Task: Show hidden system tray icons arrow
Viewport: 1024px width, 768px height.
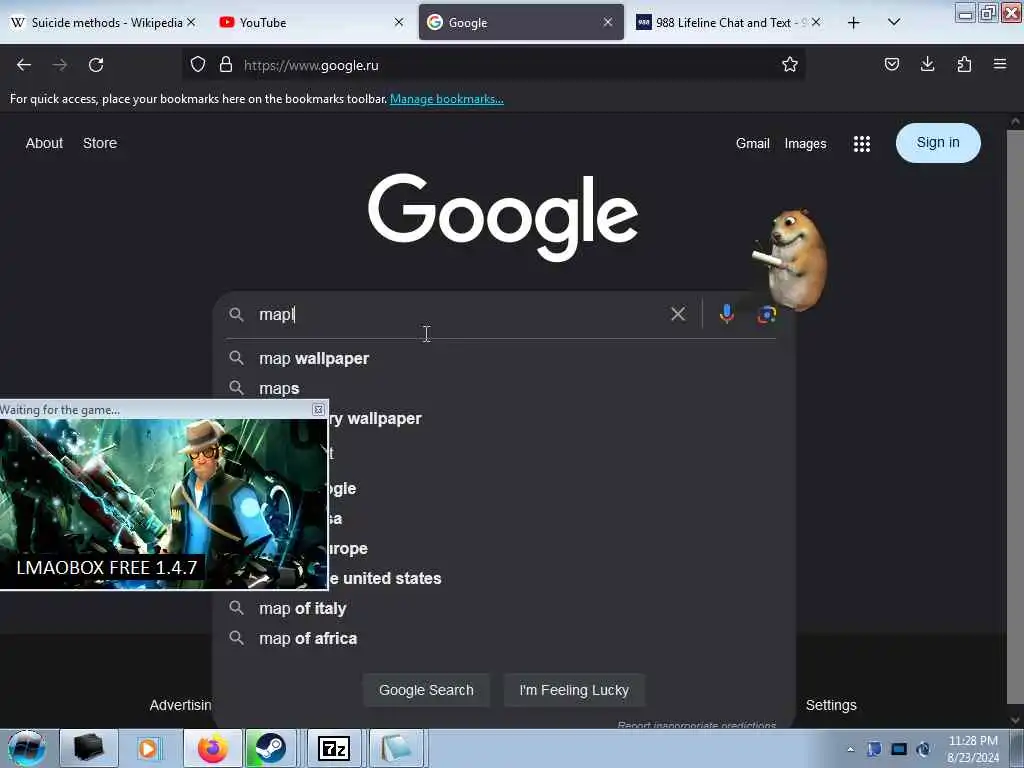Action: [x=850, y=750]
